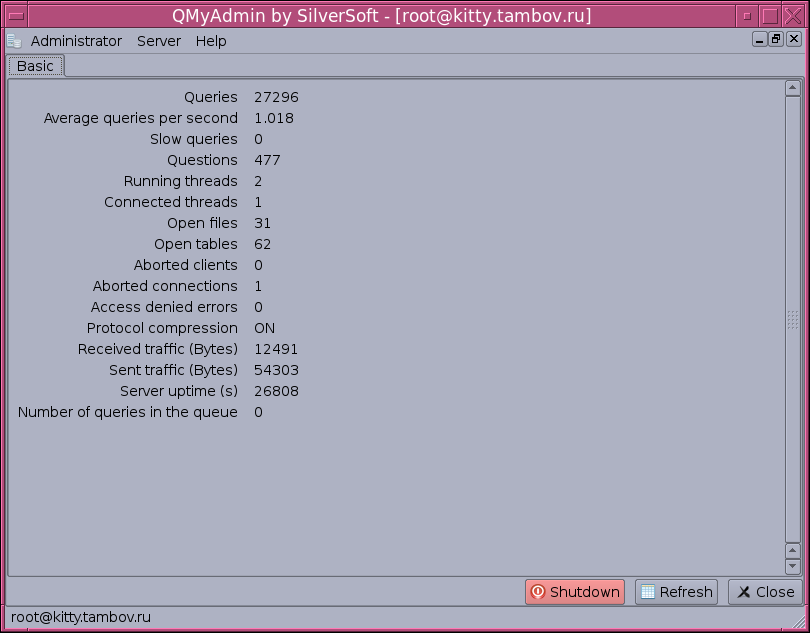Minimize the inner MDI window in menu bar

pyautogui.click(x=759, y=39)
